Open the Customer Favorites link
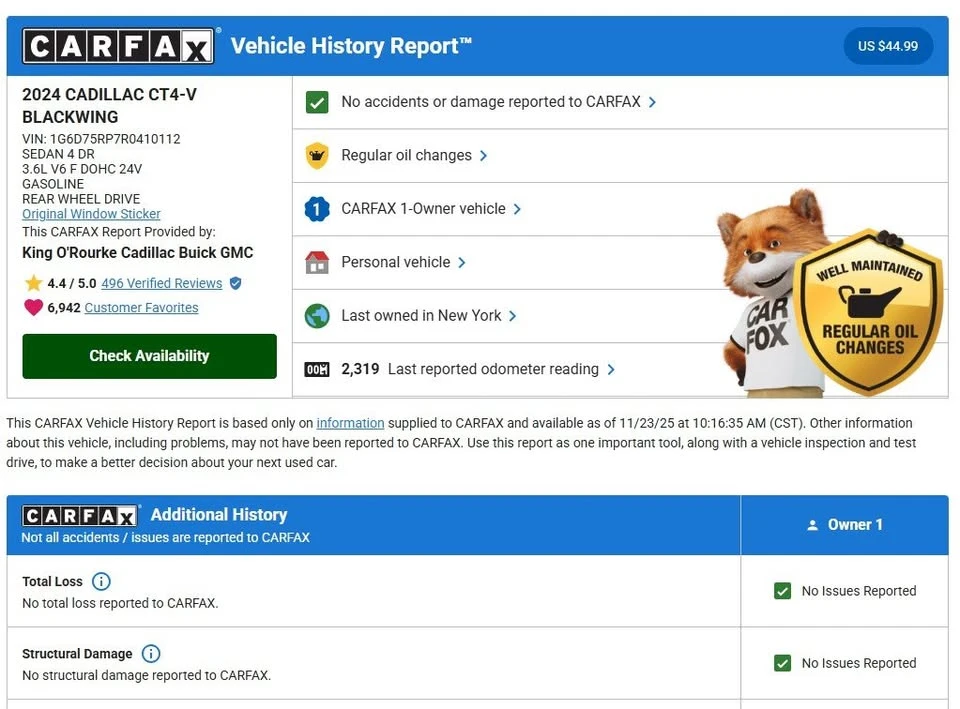The image size is (960, 709). click(141, 307)
